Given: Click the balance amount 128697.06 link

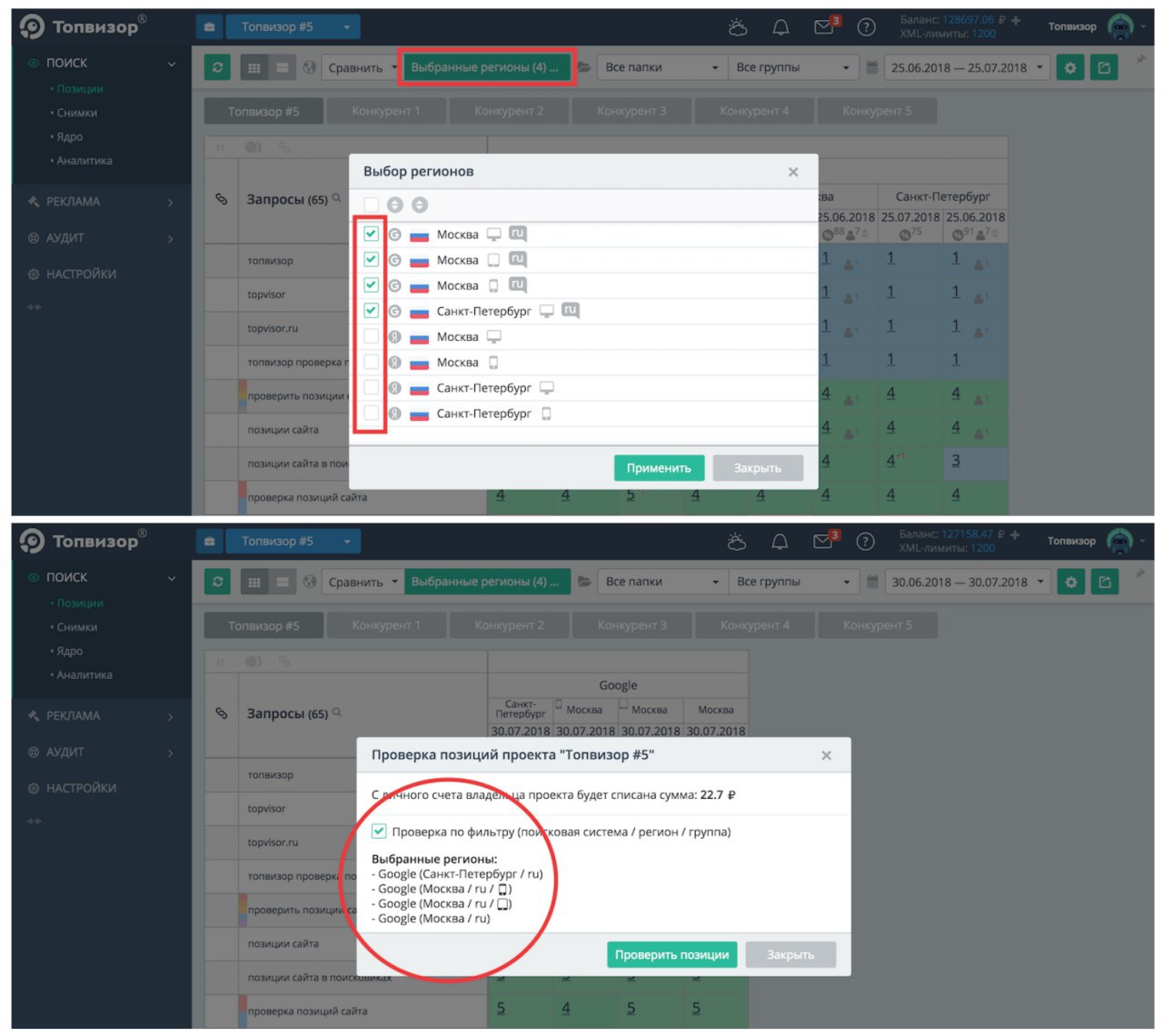Looking at the screenshot, I should pyautogui.click(x=968, y=20).
